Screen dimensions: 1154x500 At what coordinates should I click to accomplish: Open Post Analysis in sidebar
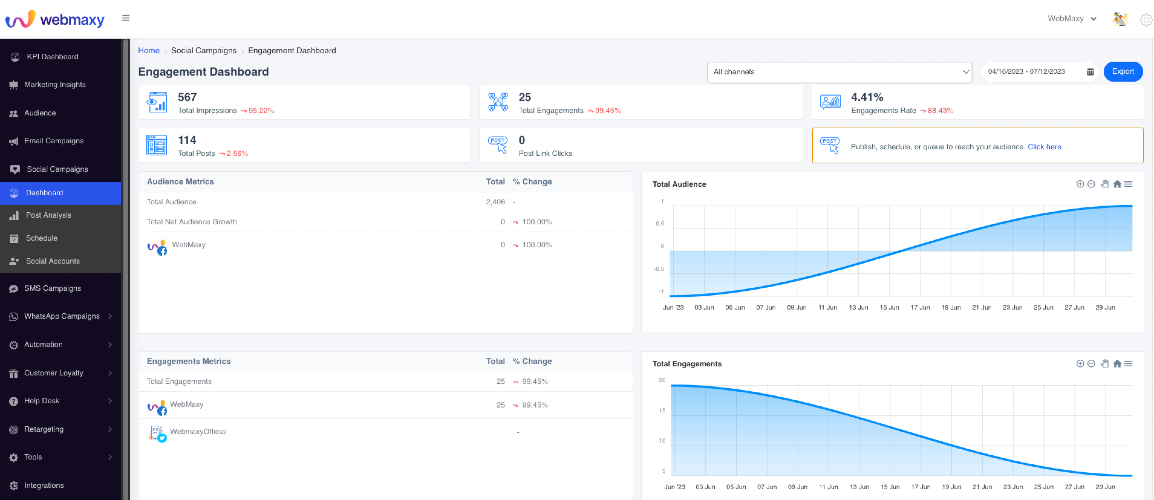pos(60,216)
